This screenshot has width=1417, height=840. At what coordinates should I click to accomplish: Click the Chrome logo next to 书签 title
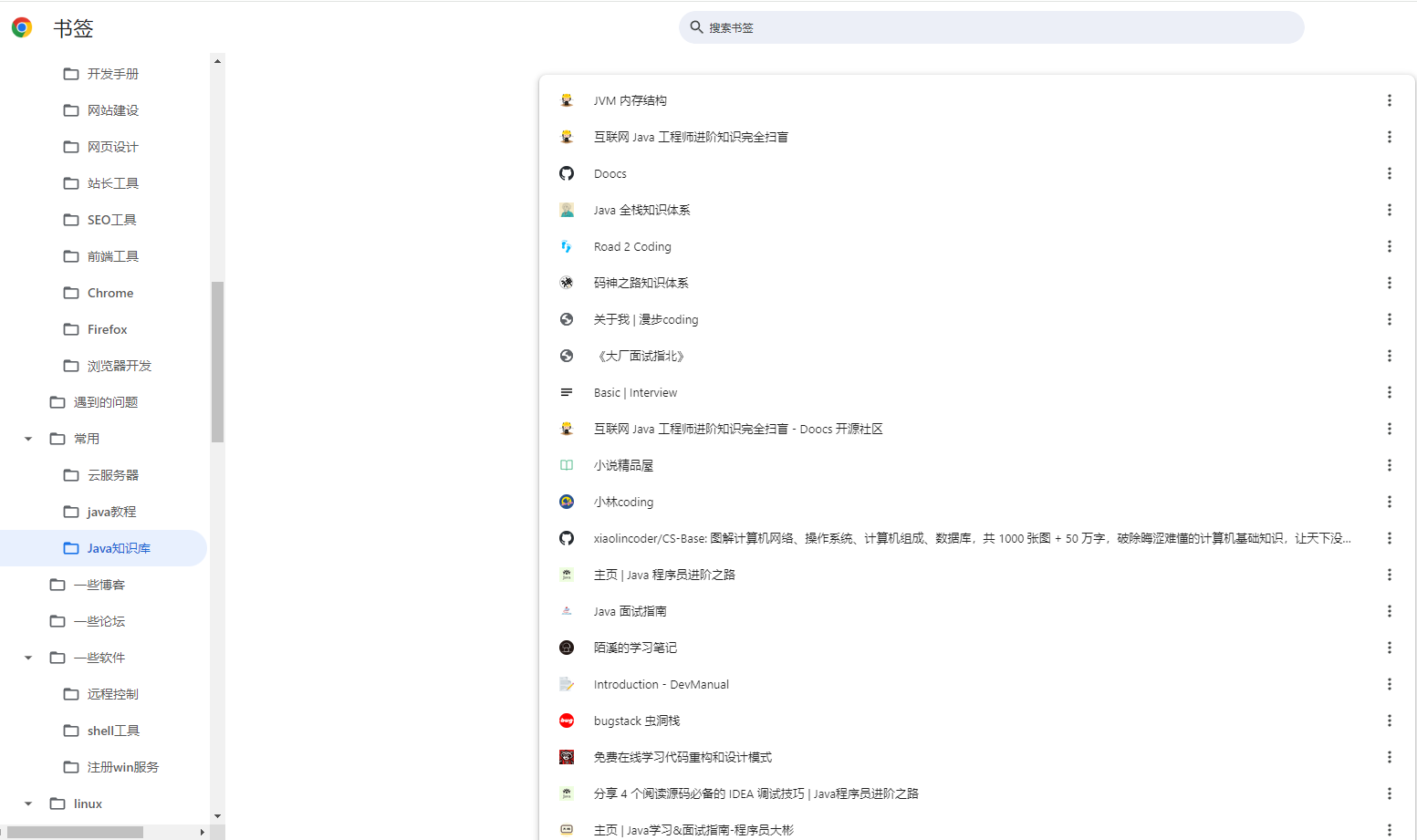pos(20,27)
